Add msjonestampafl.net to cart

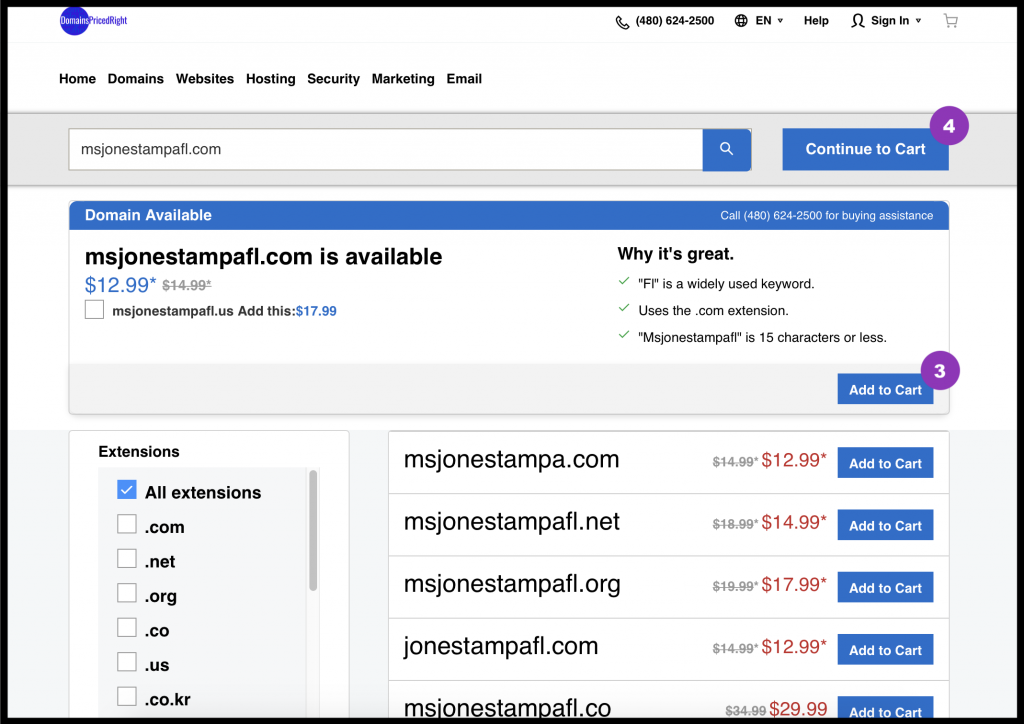pyautogui.click(x=885, y=526)
